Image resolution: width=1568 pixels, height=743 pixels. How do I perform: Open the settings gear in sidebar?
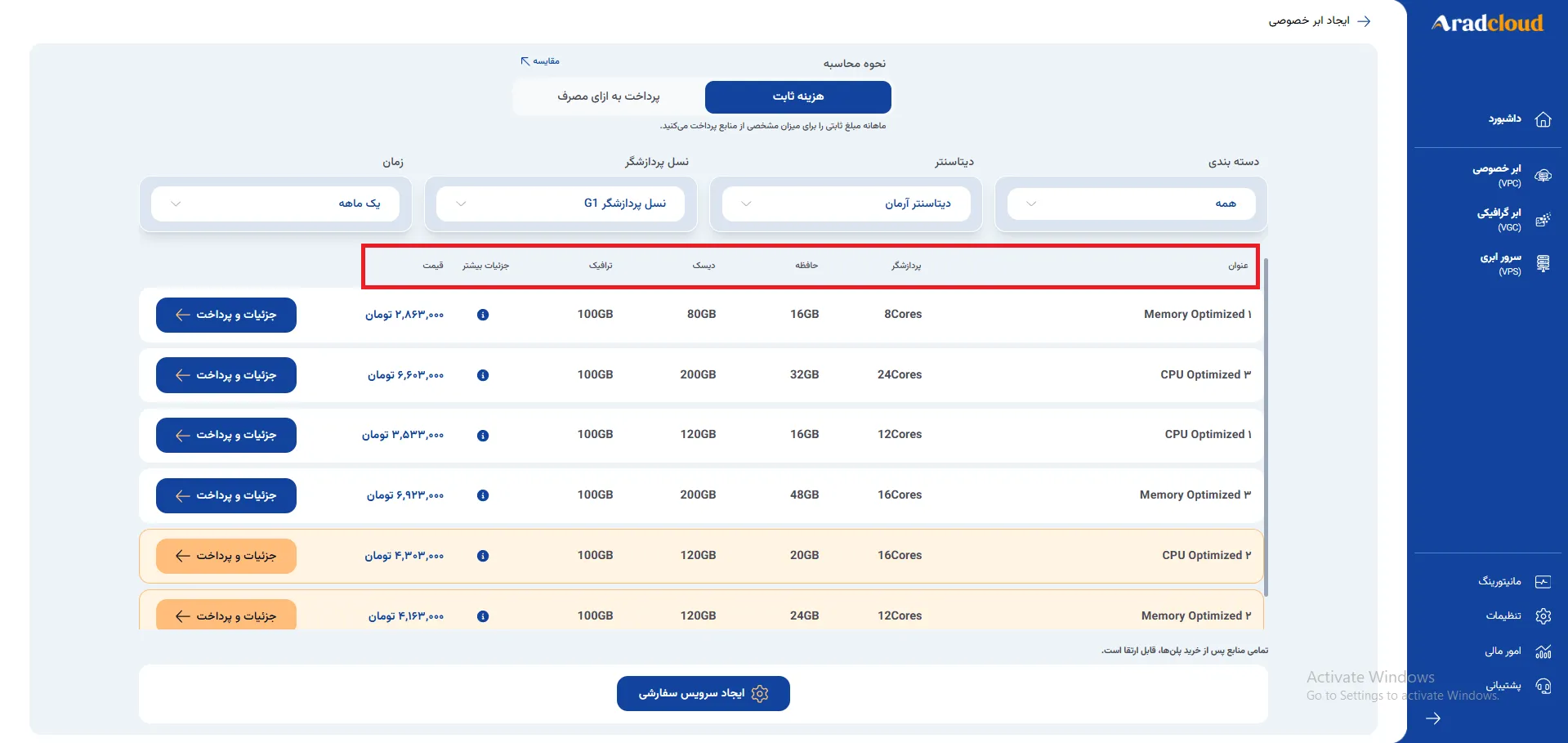(1543, 616)
